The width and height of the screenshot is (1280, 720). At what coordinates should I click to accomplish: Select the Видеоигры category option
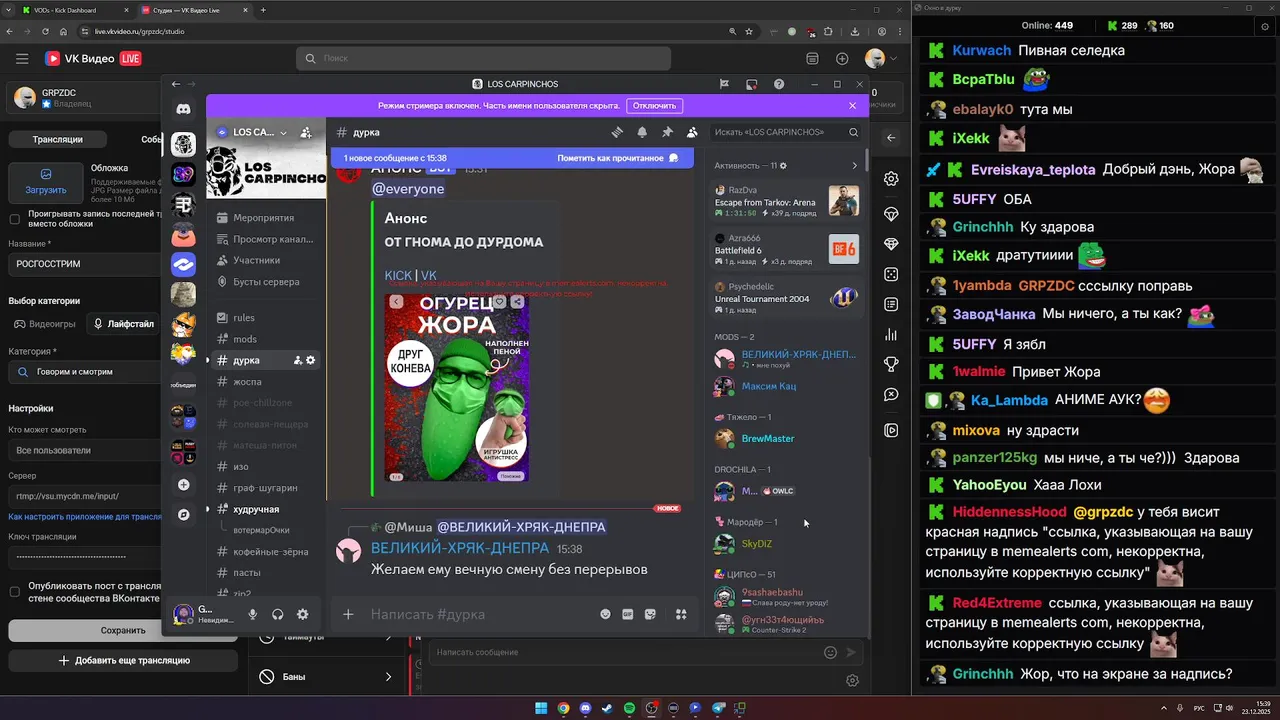tap(43, 324)
